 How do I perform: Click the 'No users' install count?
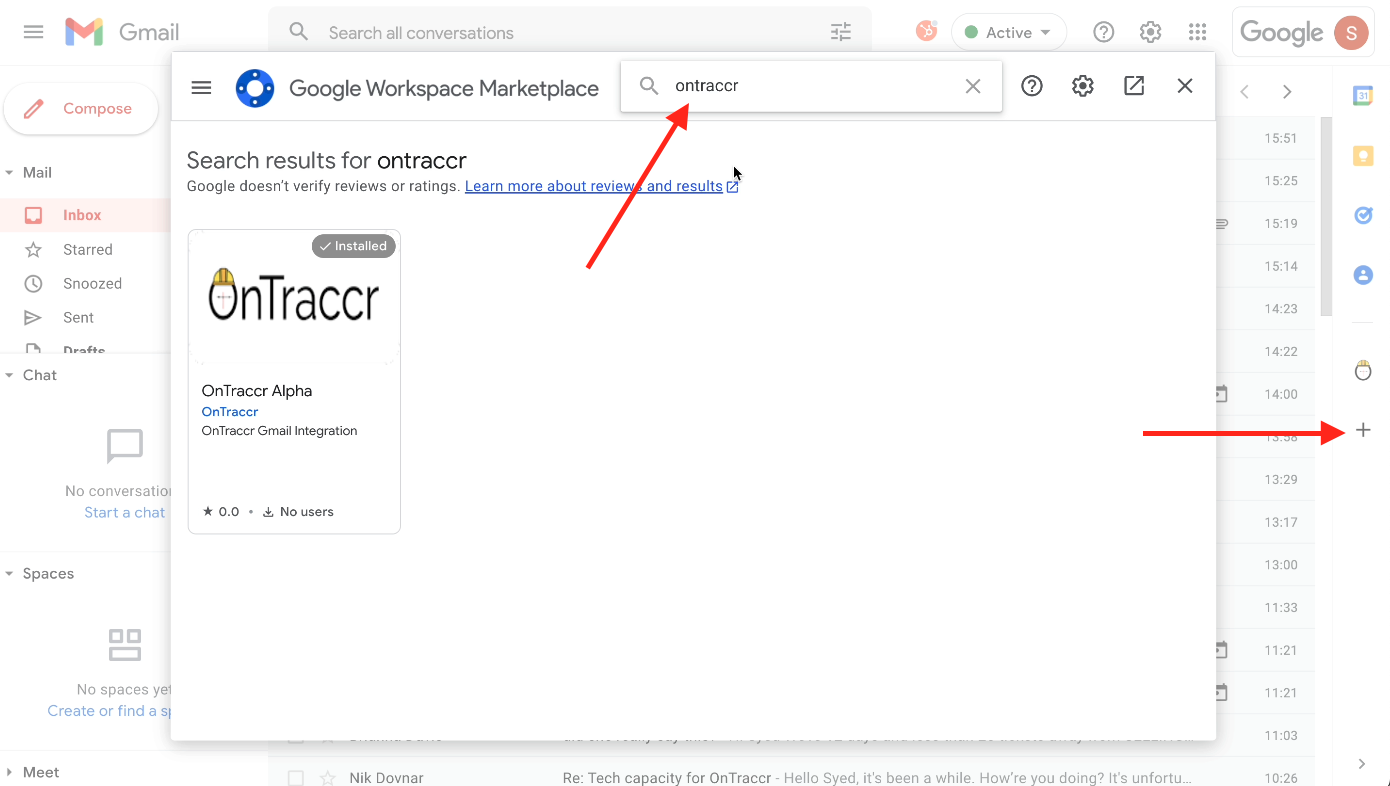click(298, 512)
